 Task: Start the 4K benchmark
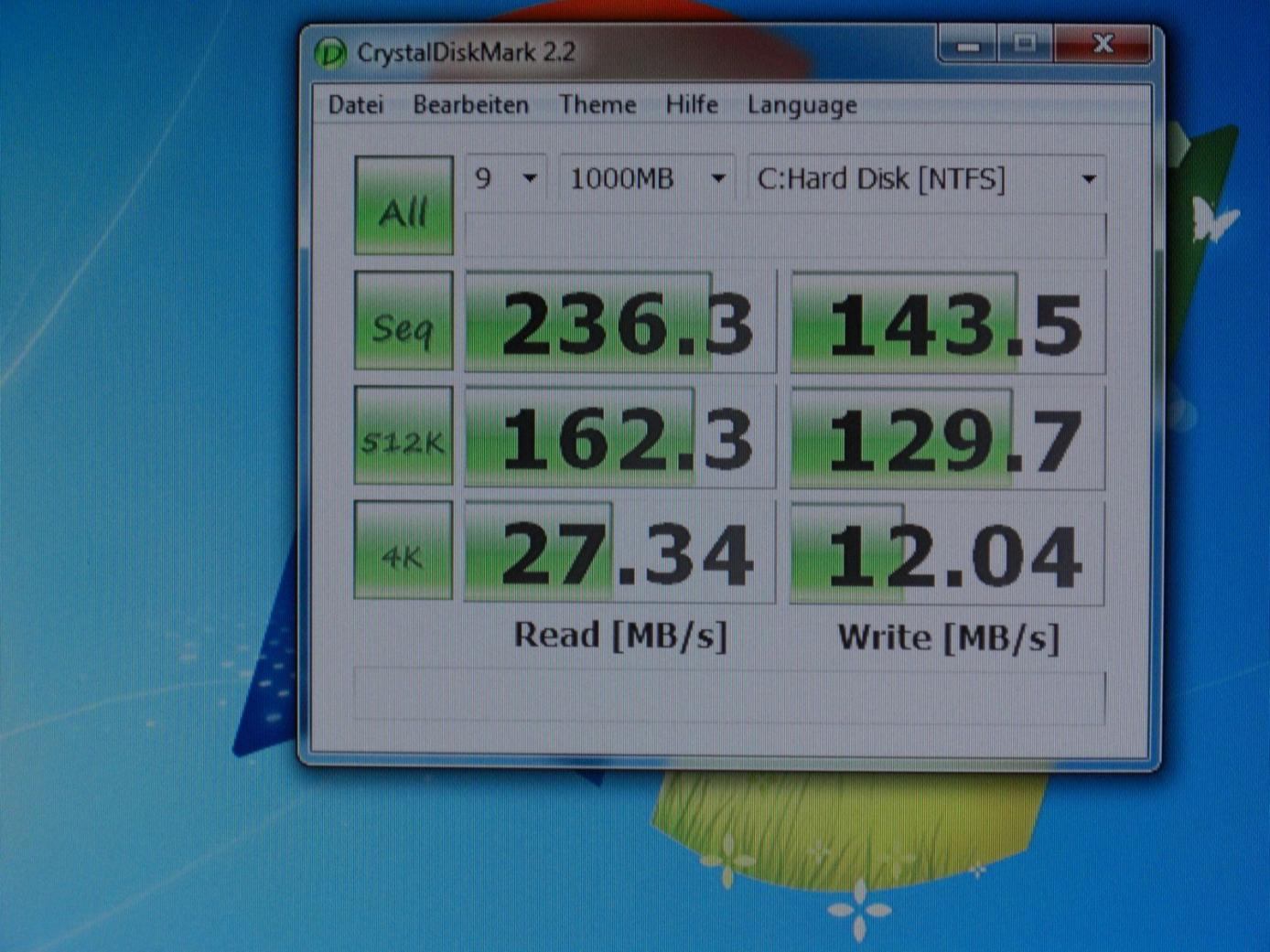(404, 551)
